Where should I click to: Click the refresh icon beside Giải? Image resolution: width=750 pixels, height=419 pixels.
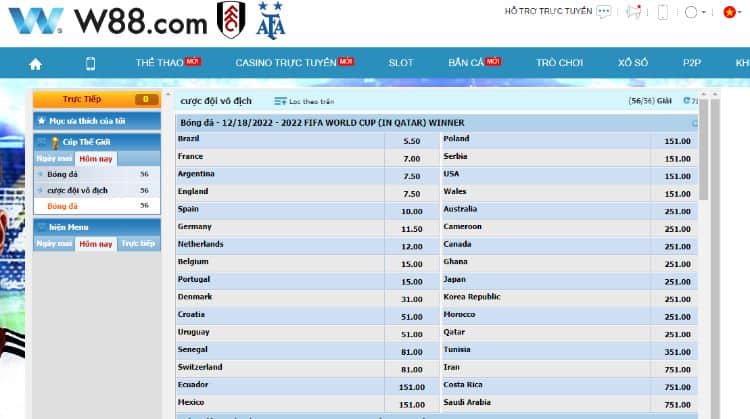687,100
